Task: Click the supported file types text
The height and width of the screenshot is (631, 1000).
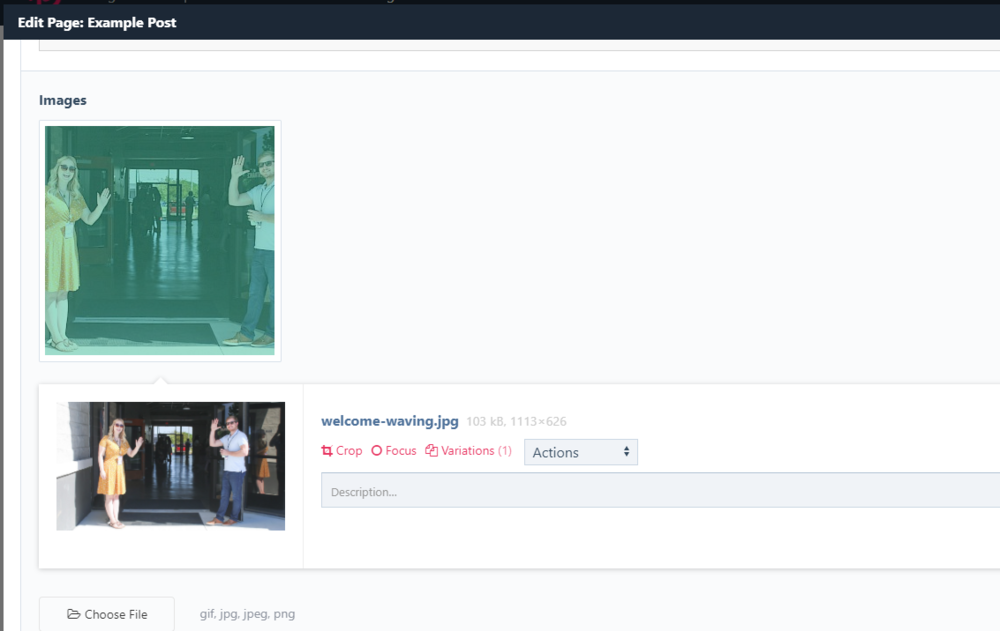Action: click(x=247, y=614)
